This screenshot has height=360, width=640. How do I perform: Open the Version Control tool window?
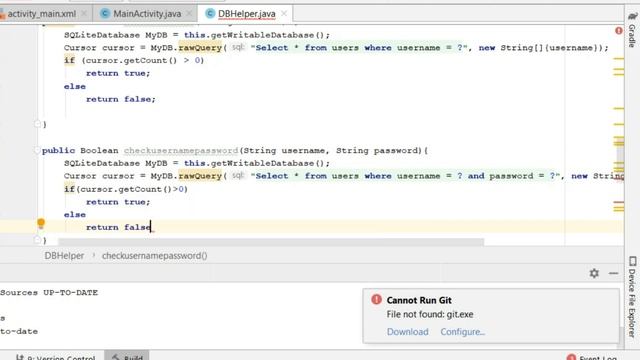(x=56, y=357)
